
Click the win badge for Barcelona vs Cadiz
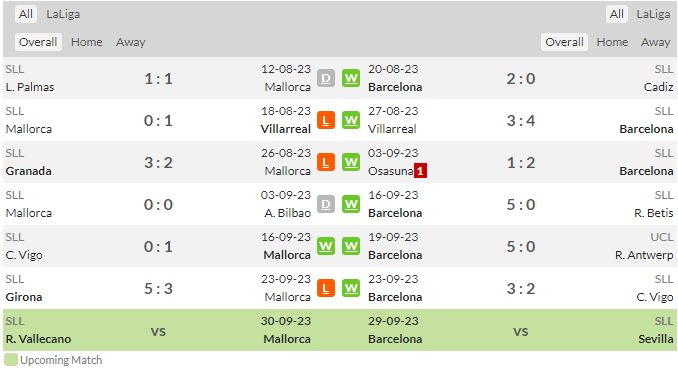coord(351,78)
